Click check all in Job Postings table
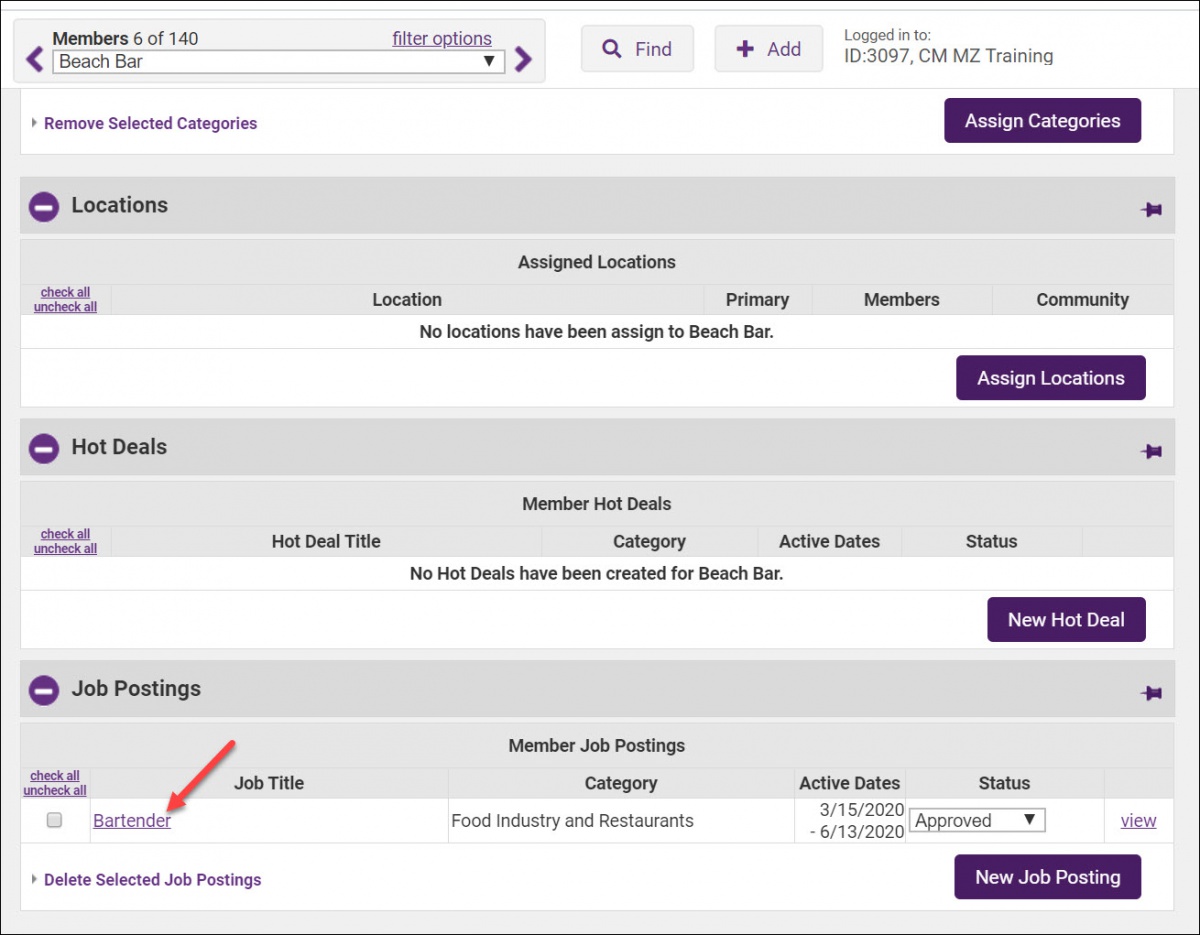The image size is (1200, 935). (55, 776)
